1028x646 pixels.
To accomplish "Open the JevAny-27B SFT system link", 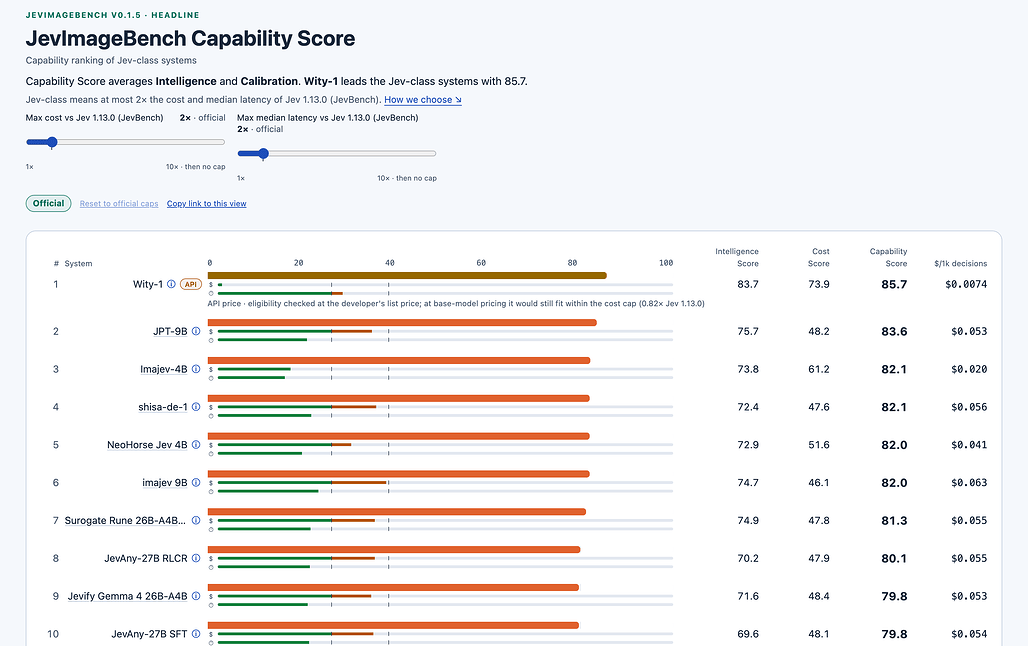I will [149, 634].
